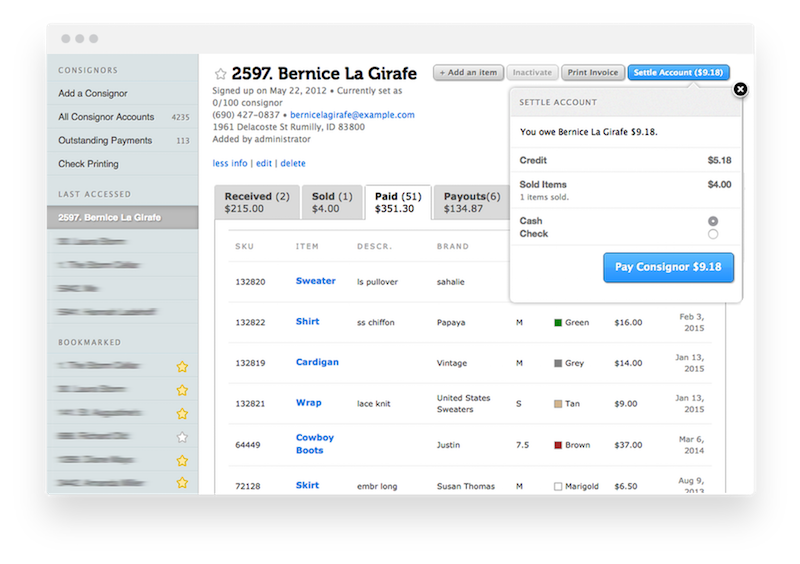
Task: Open Outstanding Payments in sidebar
Action: [x=122, y=140]
